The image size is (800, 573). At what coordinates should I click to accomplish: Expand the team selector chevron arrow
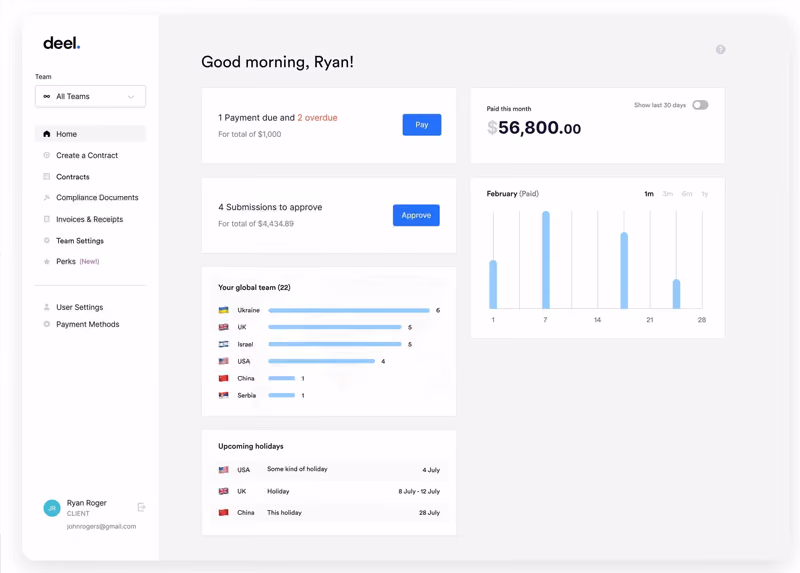(131, 96)
